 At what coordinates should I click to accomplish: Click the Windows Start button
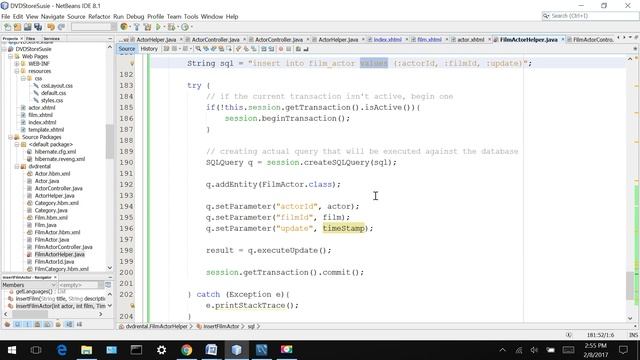[11, 350]
